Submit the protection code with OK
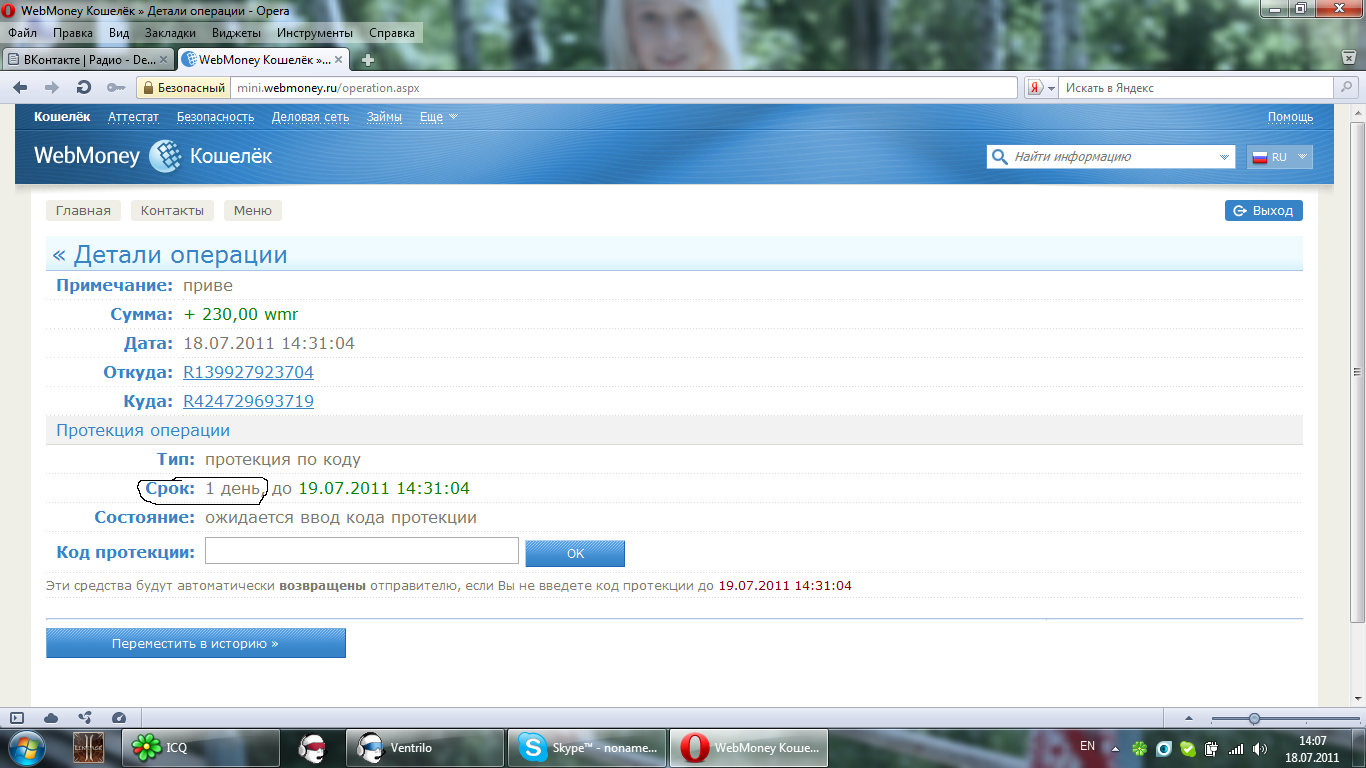 (575, 553)
